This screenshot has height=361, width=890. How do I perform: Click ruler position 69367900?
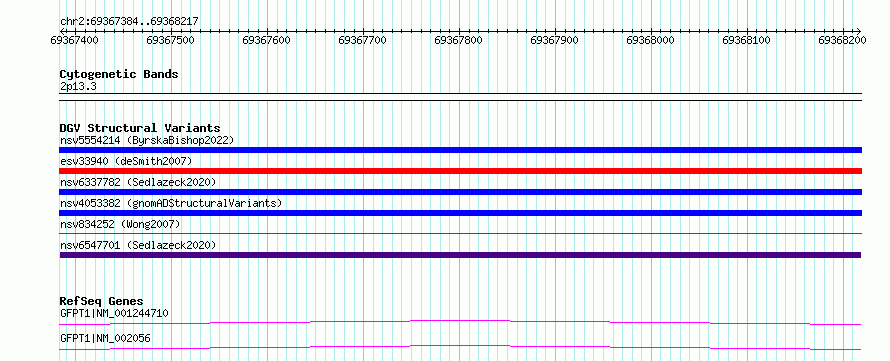coord(555,40)
